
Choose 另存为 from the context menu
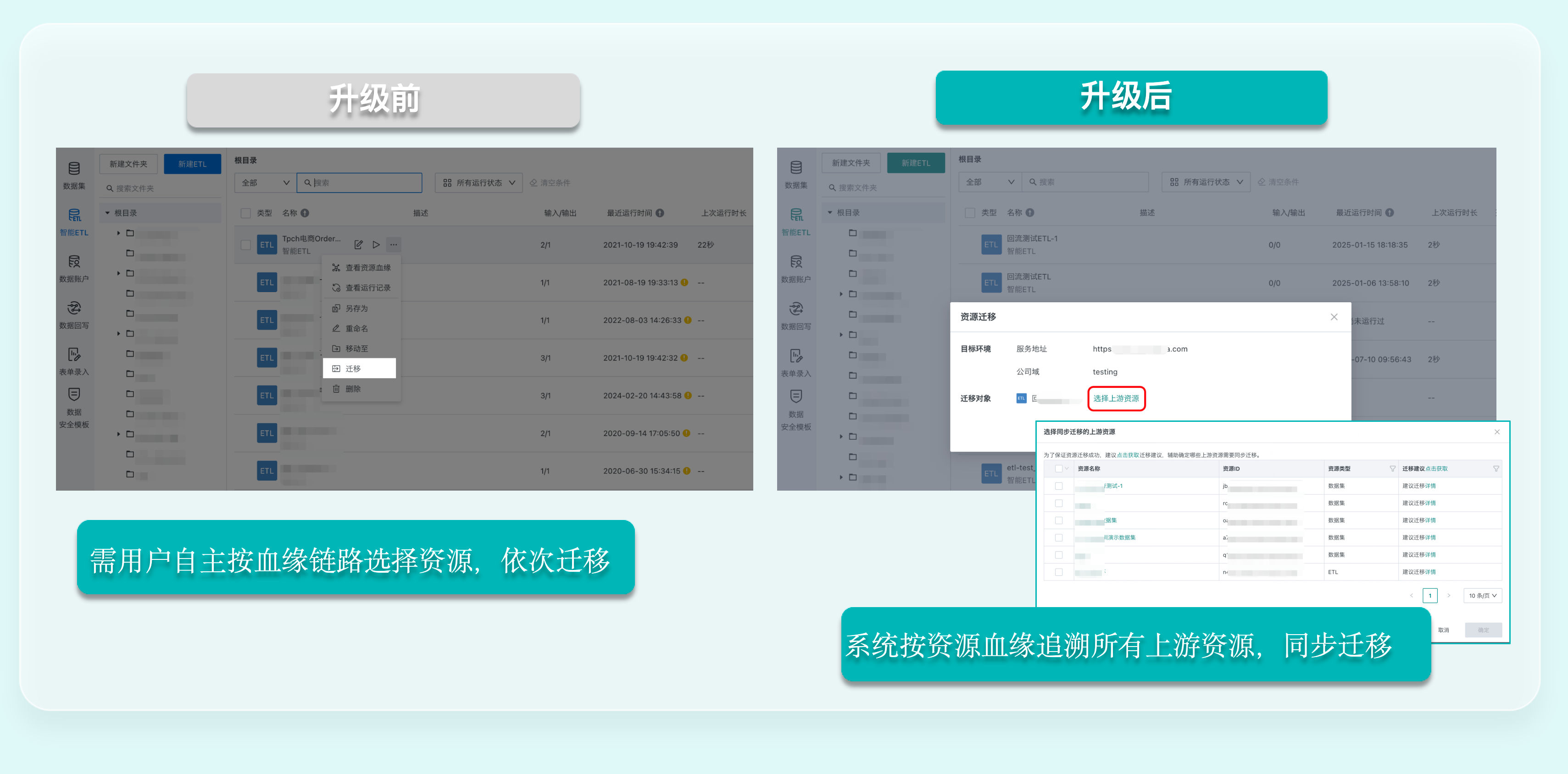coord(361,309)
